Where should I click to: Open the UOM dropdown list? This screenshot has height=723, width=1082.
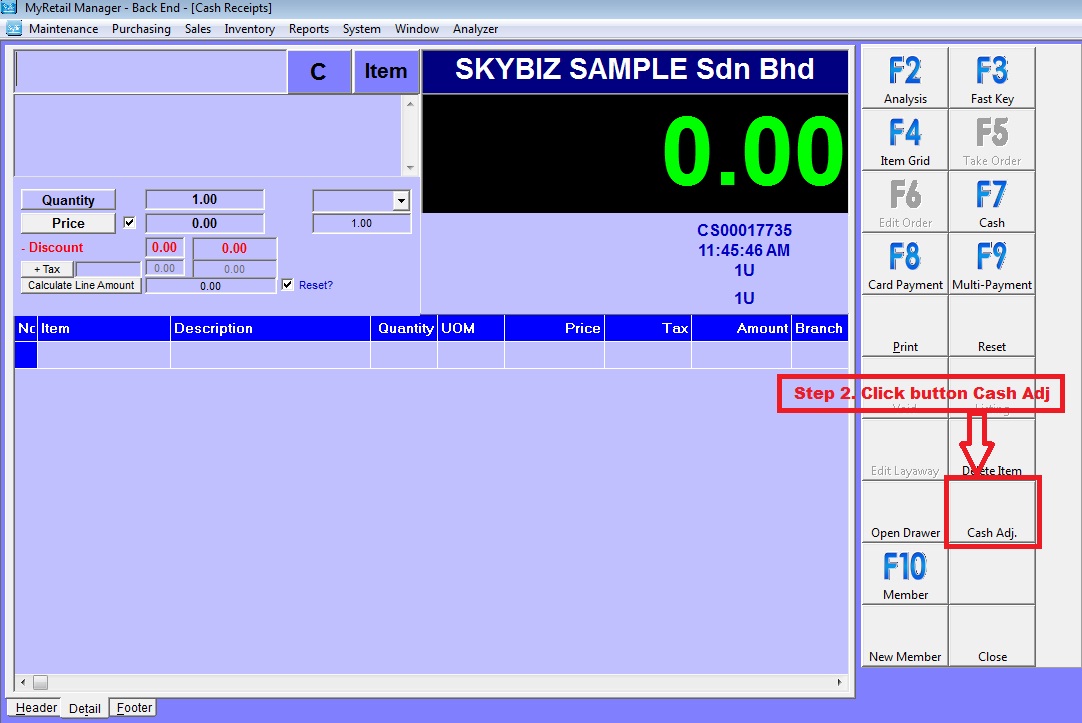(400, 199)
